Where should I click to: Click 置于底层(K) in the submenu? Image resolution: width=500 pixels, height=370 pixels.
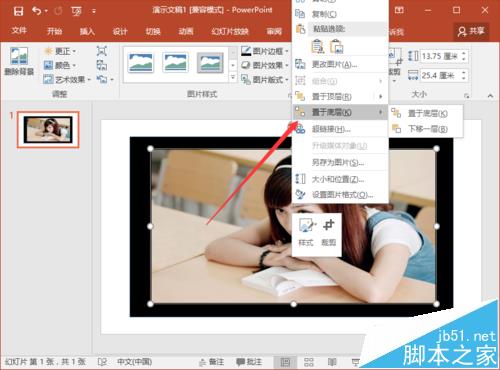(x=426, y=113)
